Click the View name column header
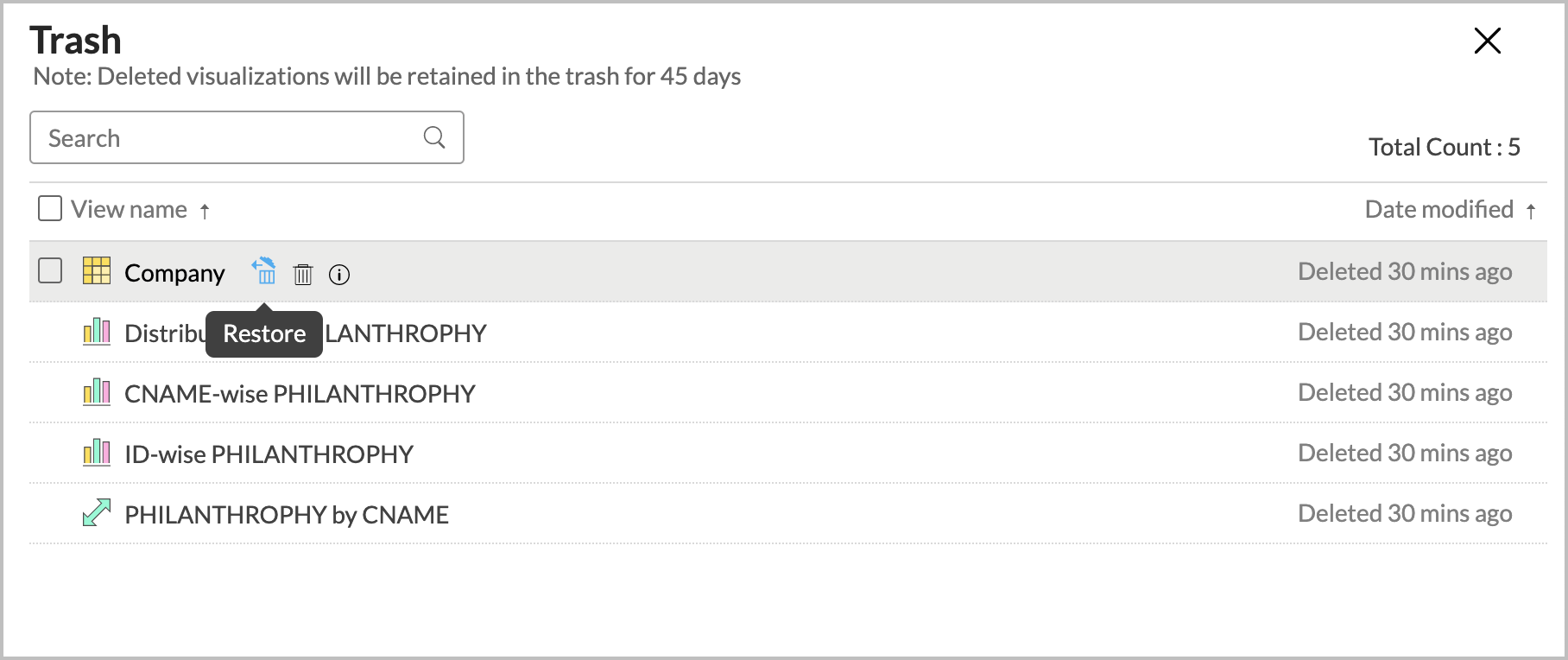This screenshot has height=660, width=1568. coord(130,209)
